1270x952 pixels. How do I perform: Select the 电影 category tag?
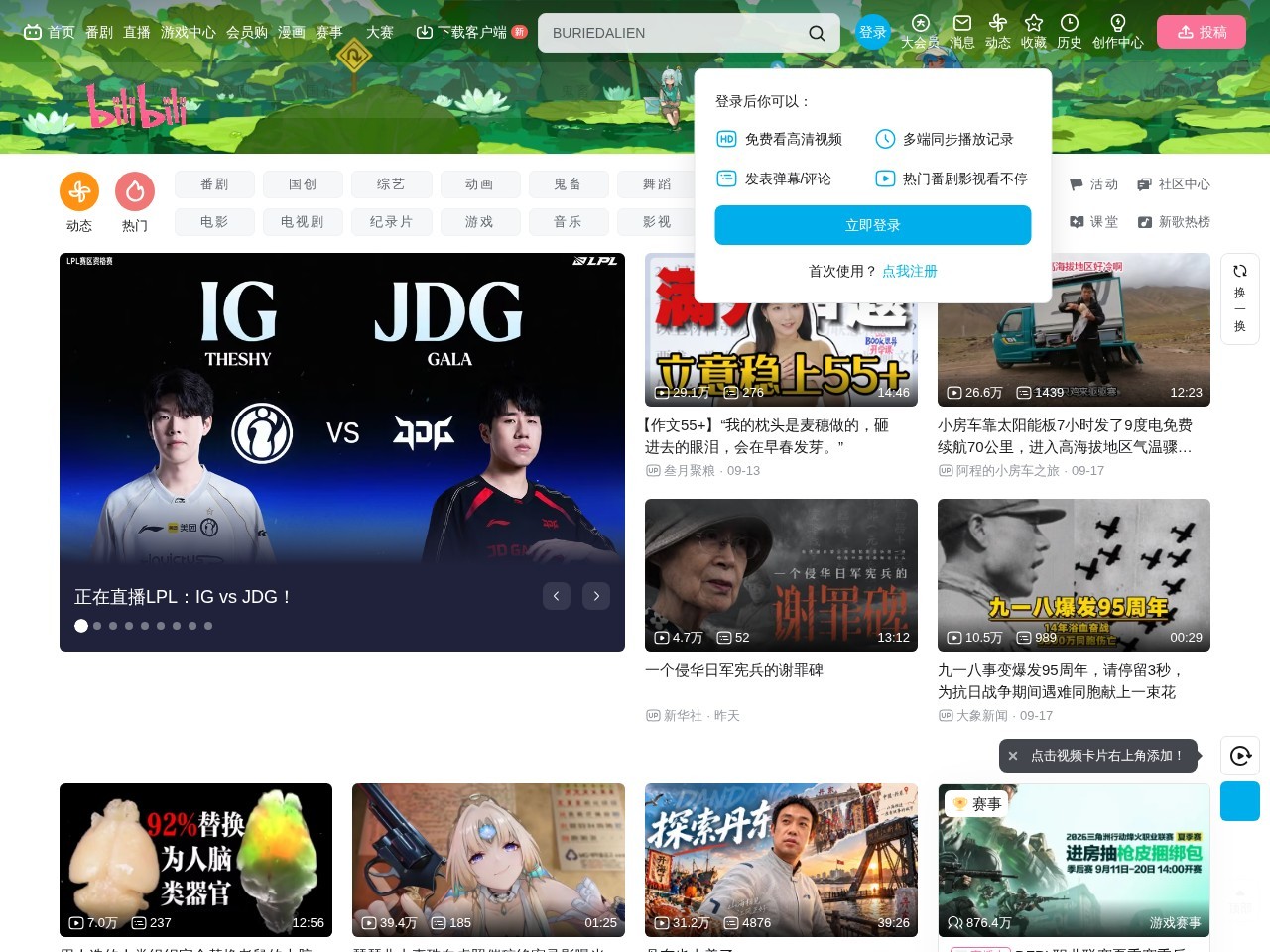click(x=214, y=222)
